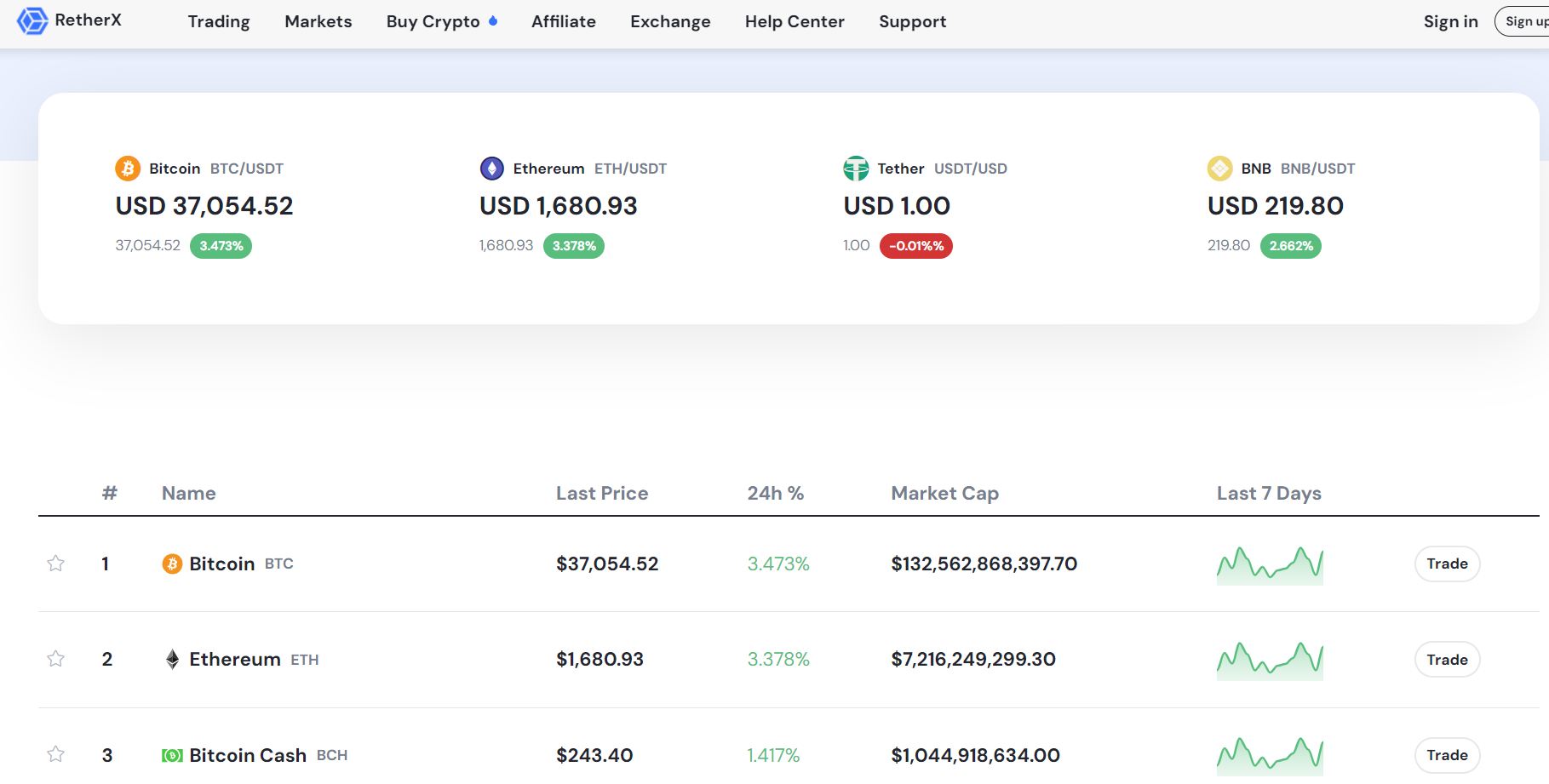
Task: Click the $37,054.52 last price cell
Action: point(607,564)
